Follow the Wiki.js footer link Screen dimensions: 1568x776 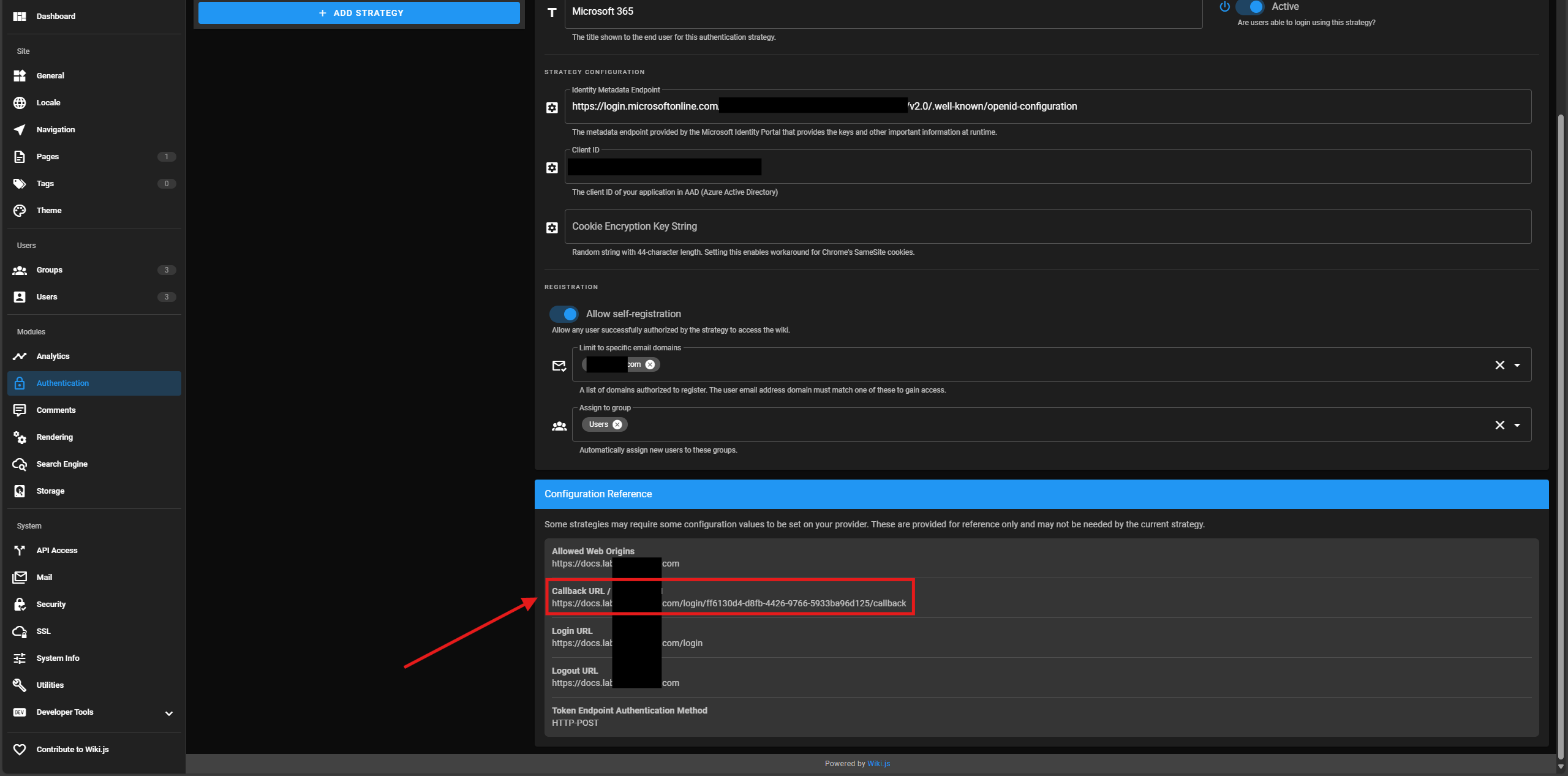878,764
